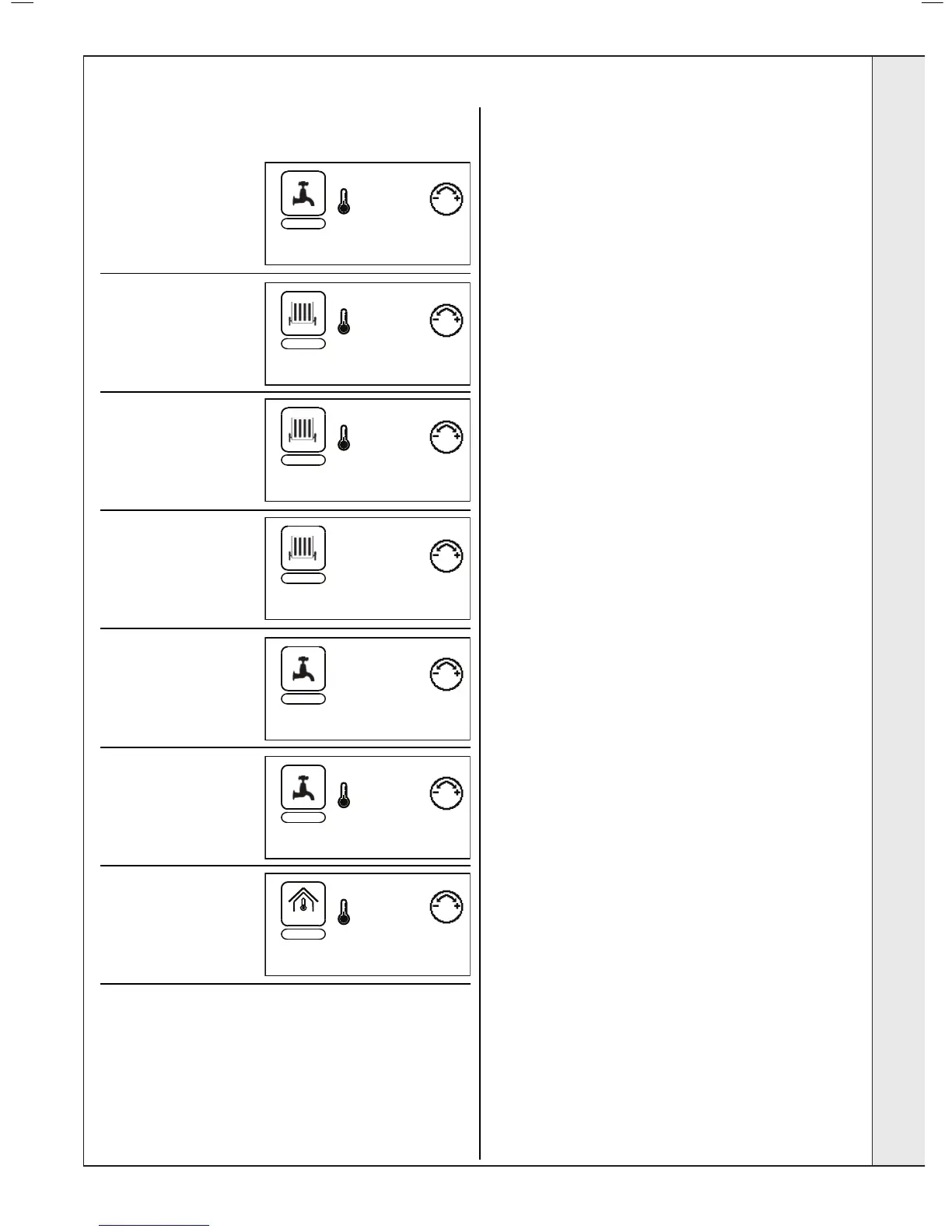Click the plus/minus dial in the topmost tap panel
The image size is (952, 1232).
pos(446,199)
